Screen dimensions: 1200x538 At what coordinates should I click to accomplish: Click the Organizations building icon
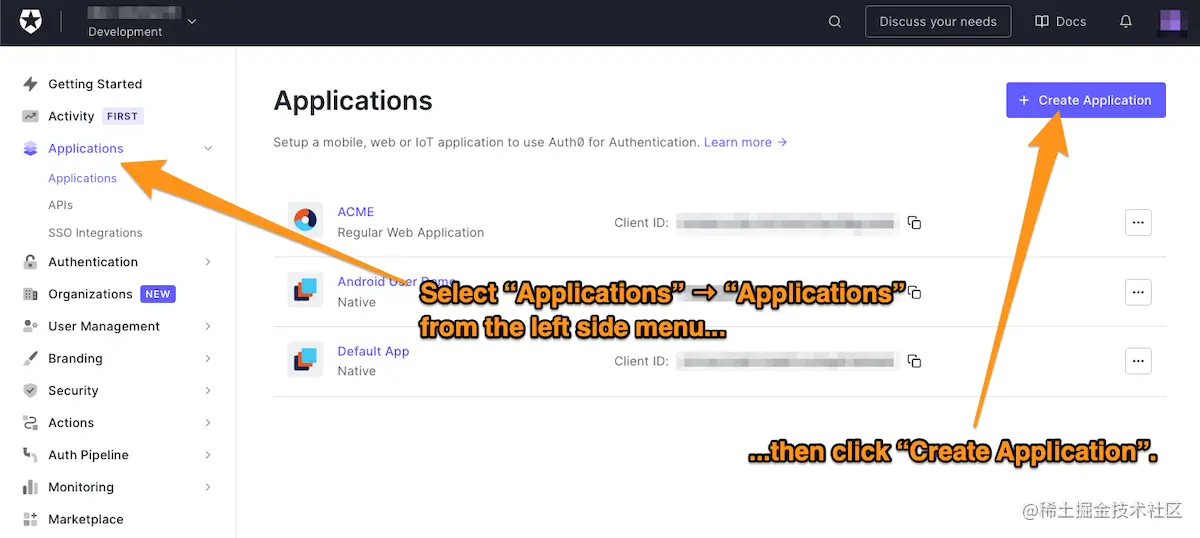click(x=30, y=294)
